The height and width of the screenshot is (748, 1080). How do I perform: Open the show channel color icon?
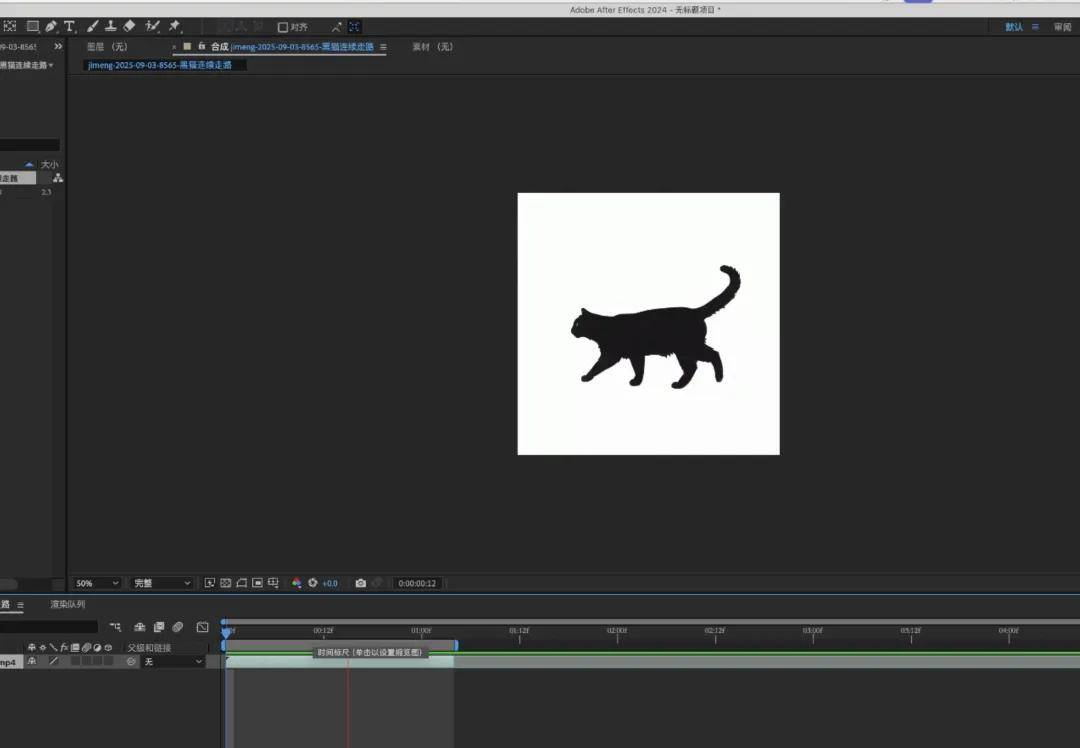click(296, 583)
